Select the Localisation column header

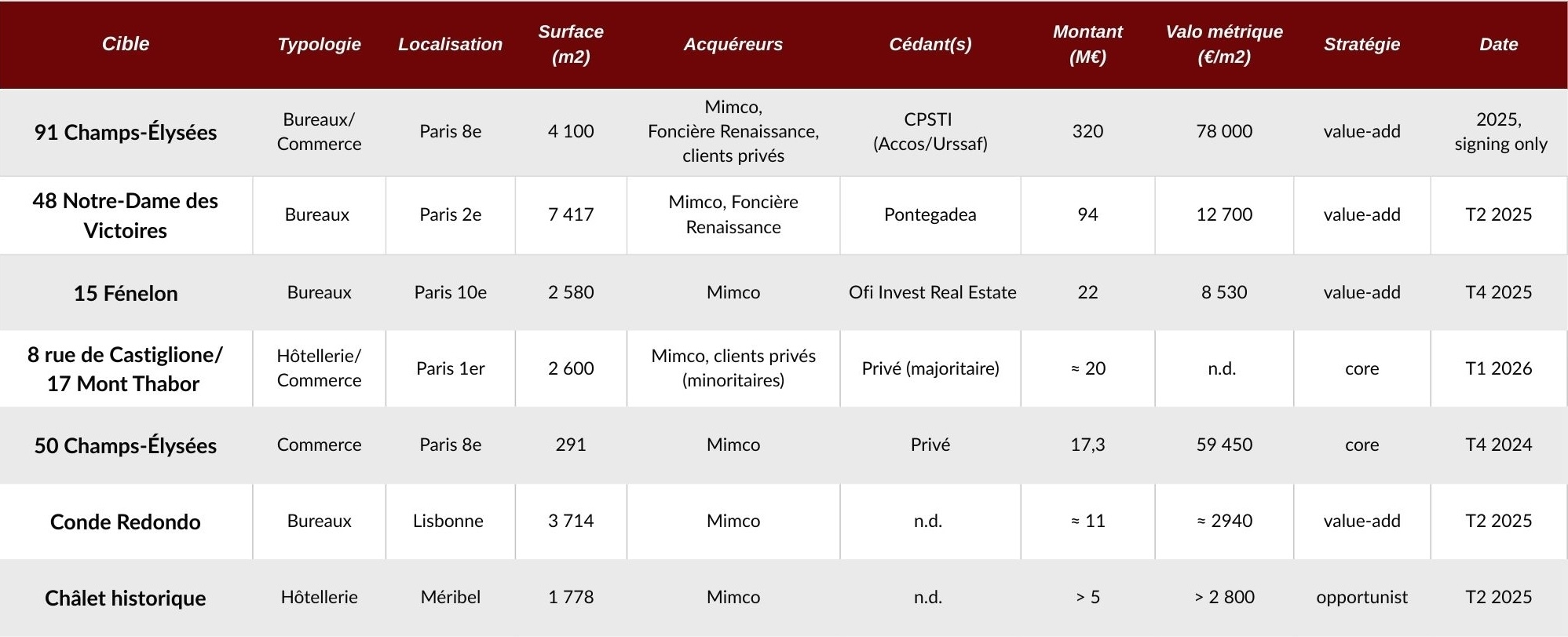click(x=450, y=44)
